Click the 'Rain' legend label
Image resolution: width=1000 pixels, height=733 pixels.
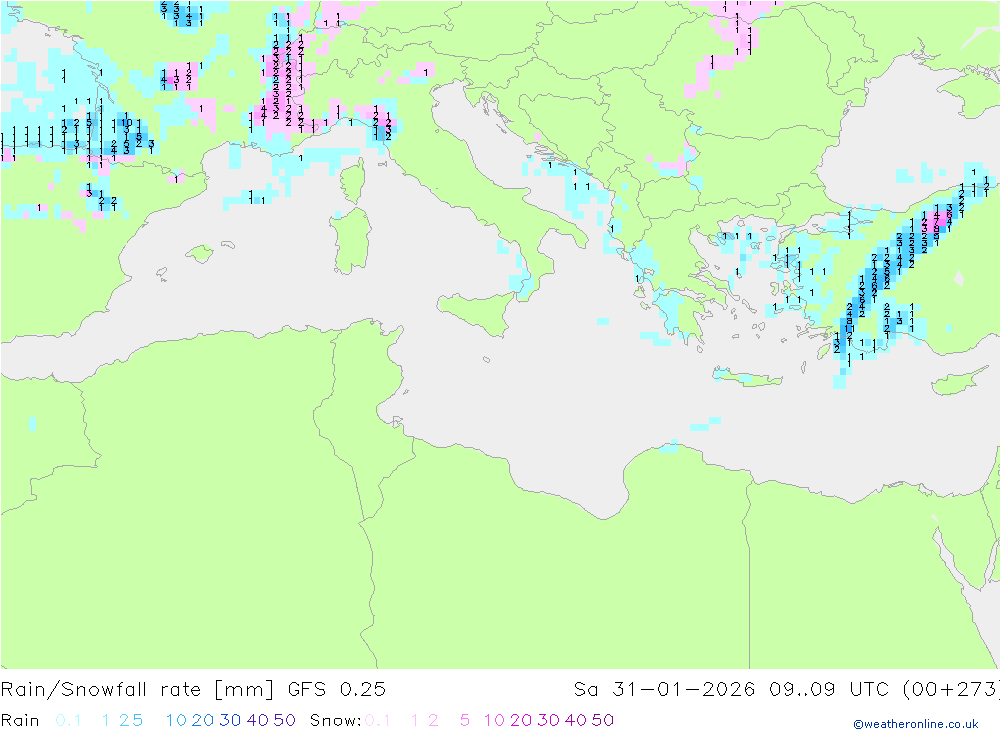(20, 720)
